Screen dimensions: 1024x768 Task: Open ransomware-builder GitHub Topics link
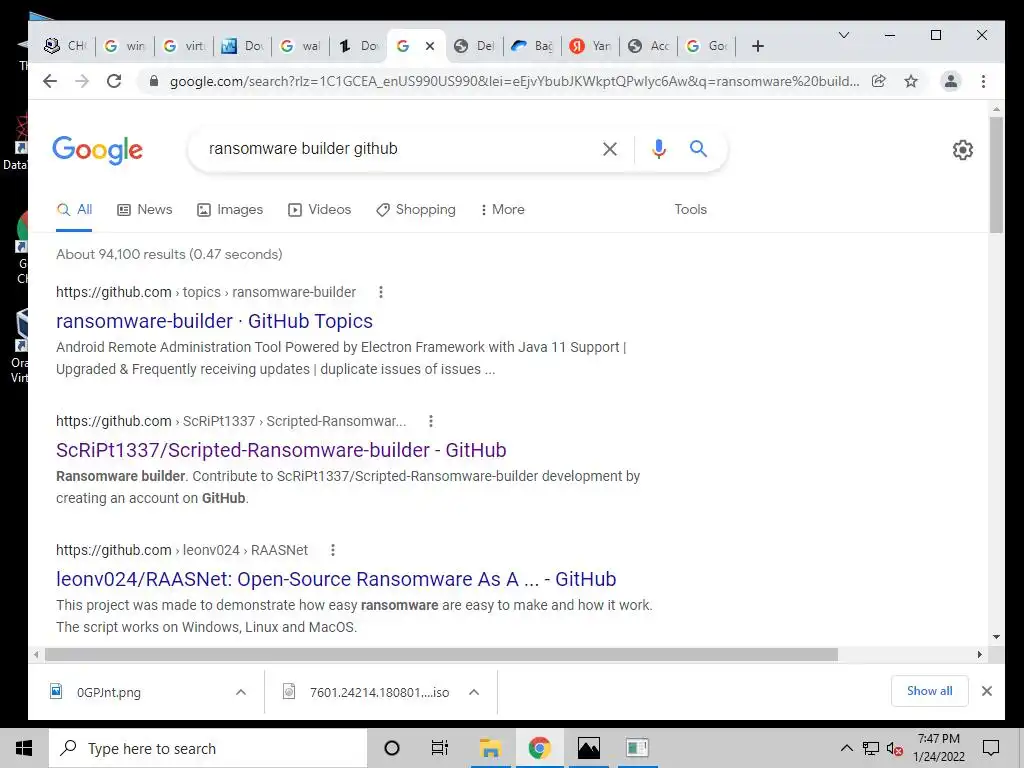coord(214,321)
